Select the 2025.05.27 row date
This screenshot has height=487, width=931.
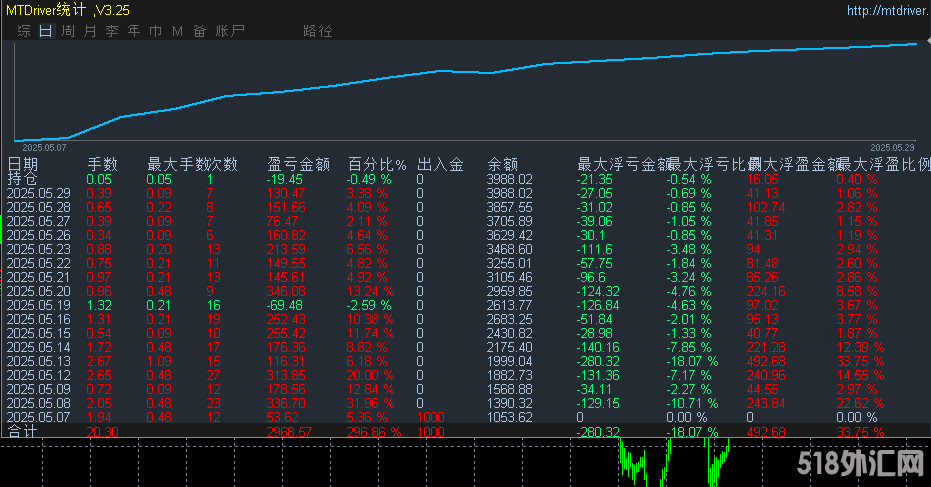(39, 221)
